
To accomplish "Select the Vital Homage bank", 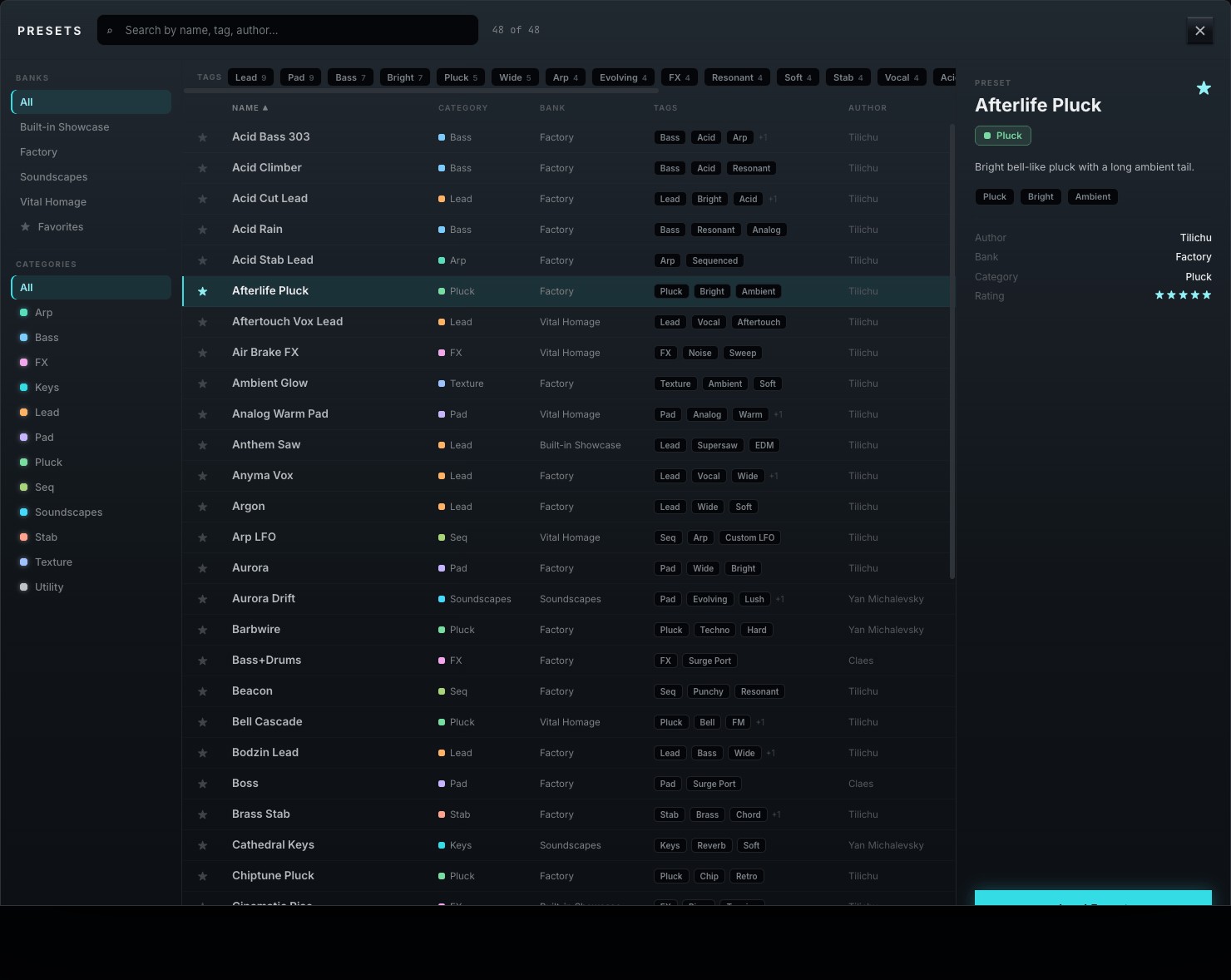I will pos(91,202).
